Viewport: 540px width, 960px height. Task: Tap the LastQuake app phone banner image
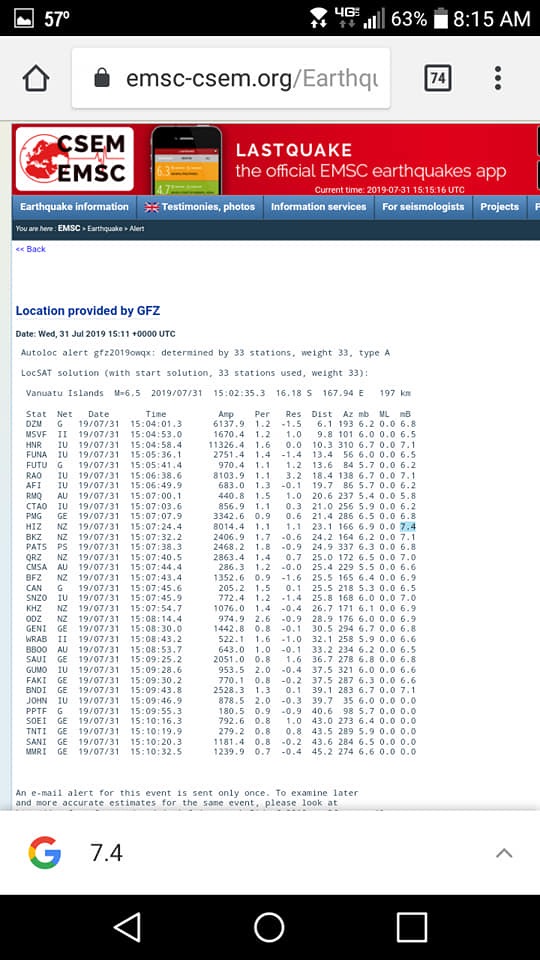(x=187, y=160)
